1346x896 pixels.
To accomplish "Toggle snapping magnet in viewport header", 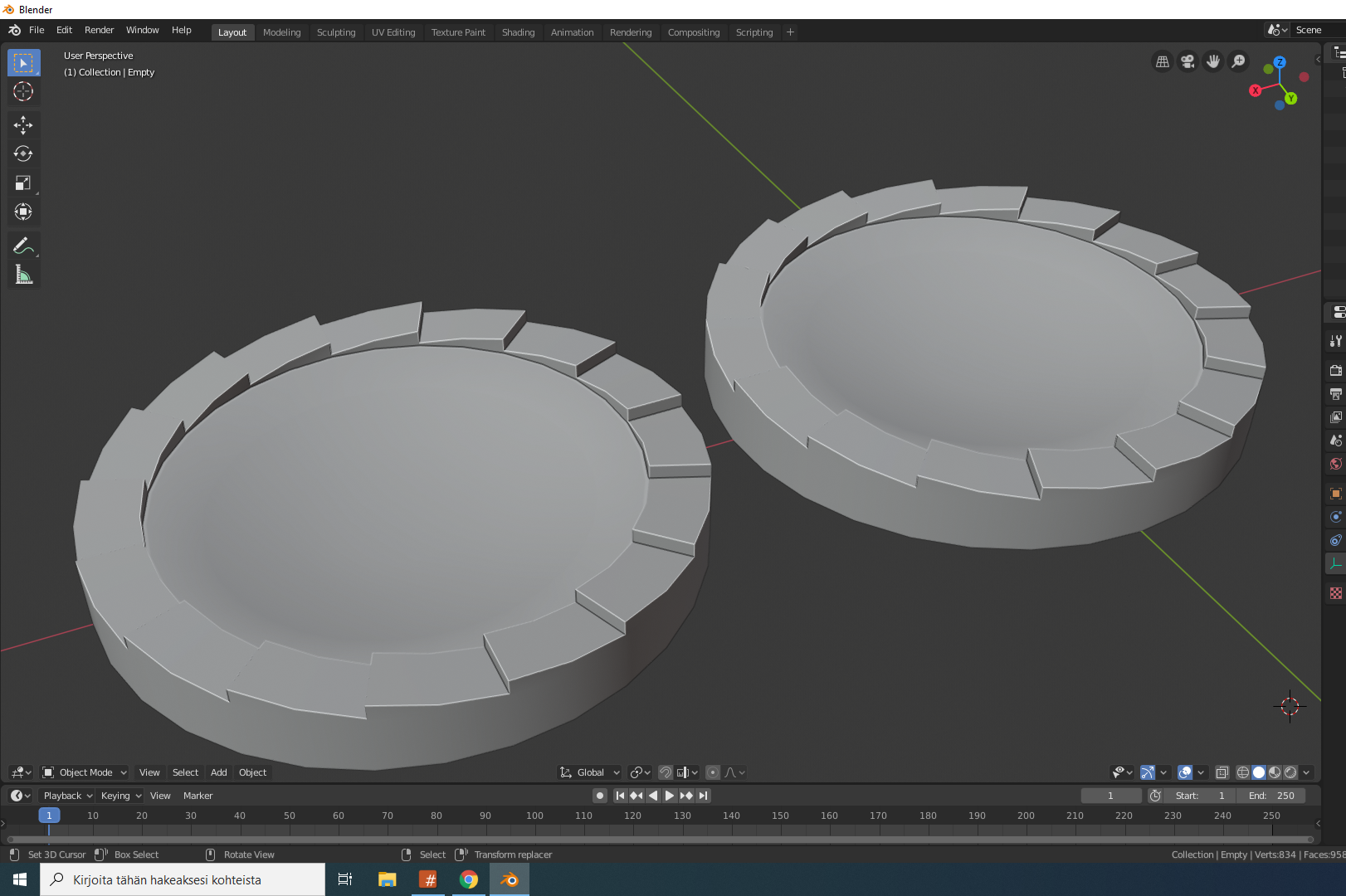I will pyautogui.click(x=665, y=772).
